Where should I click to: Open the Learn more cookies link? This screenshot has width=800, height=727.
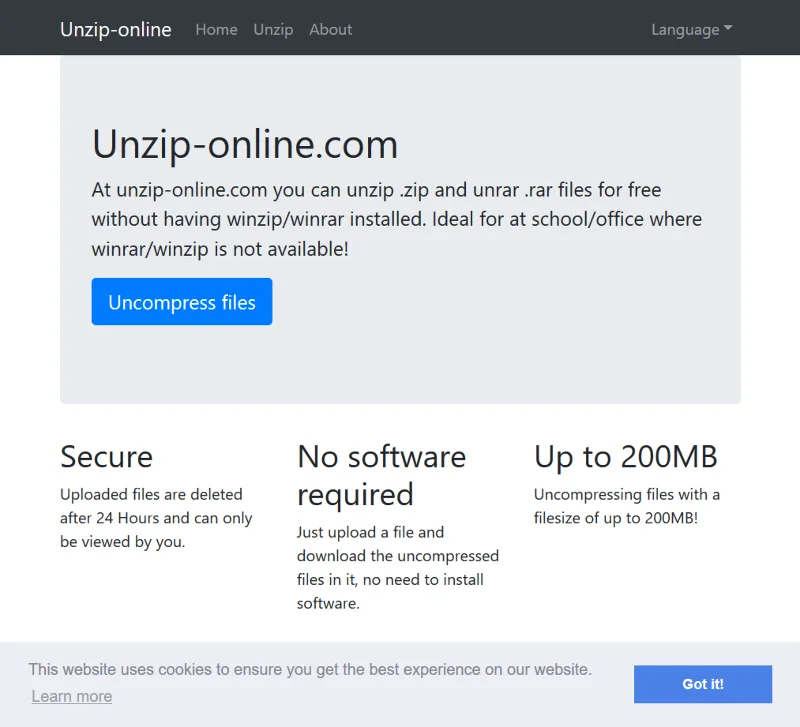[x=71, y=696]
